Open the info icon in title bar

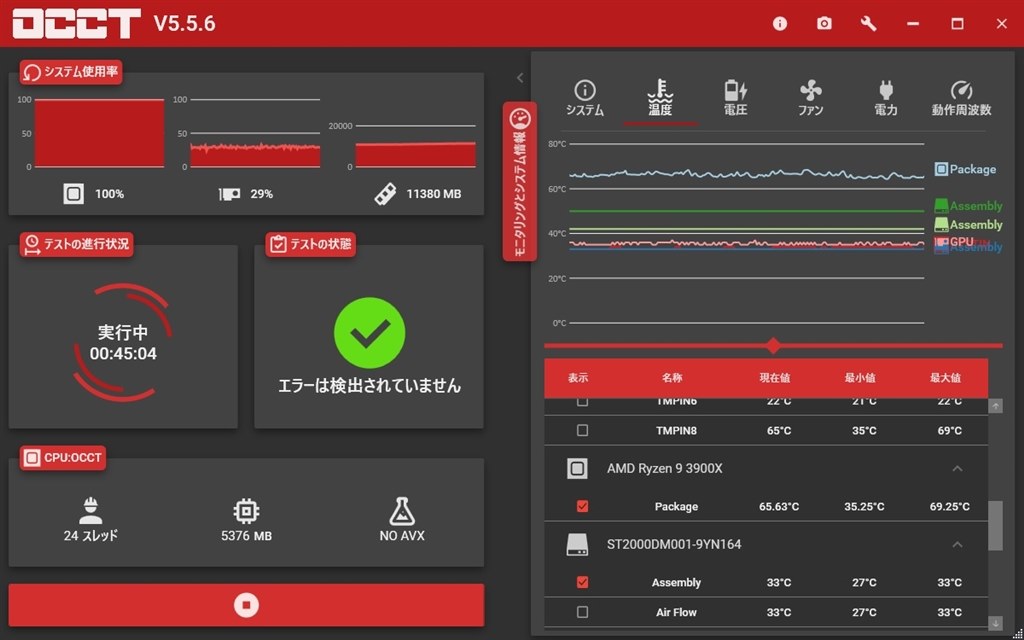[780, 24]
